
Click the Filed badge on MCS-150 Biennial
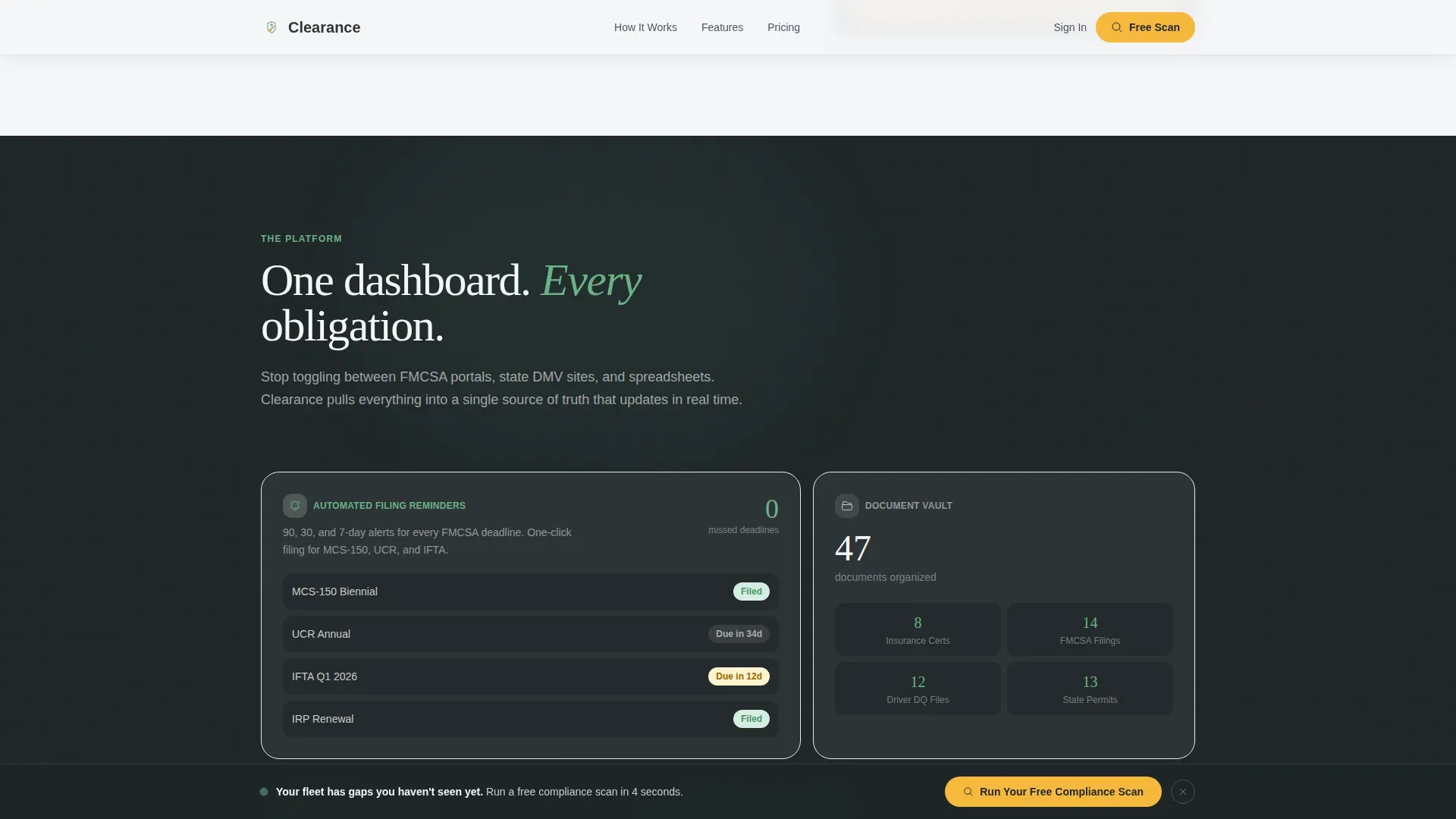[752, 591]
